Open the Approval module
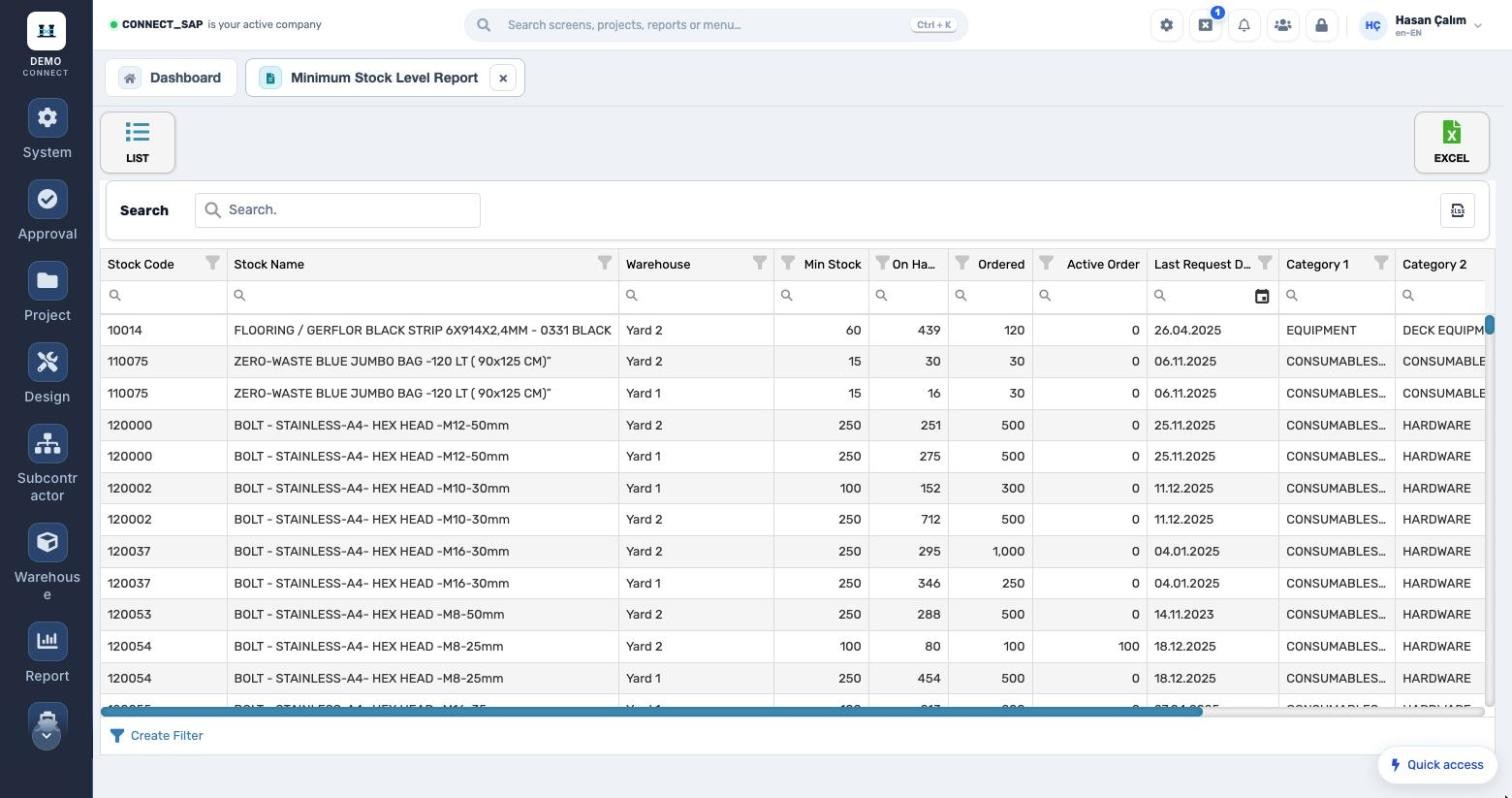 (47, 211)
